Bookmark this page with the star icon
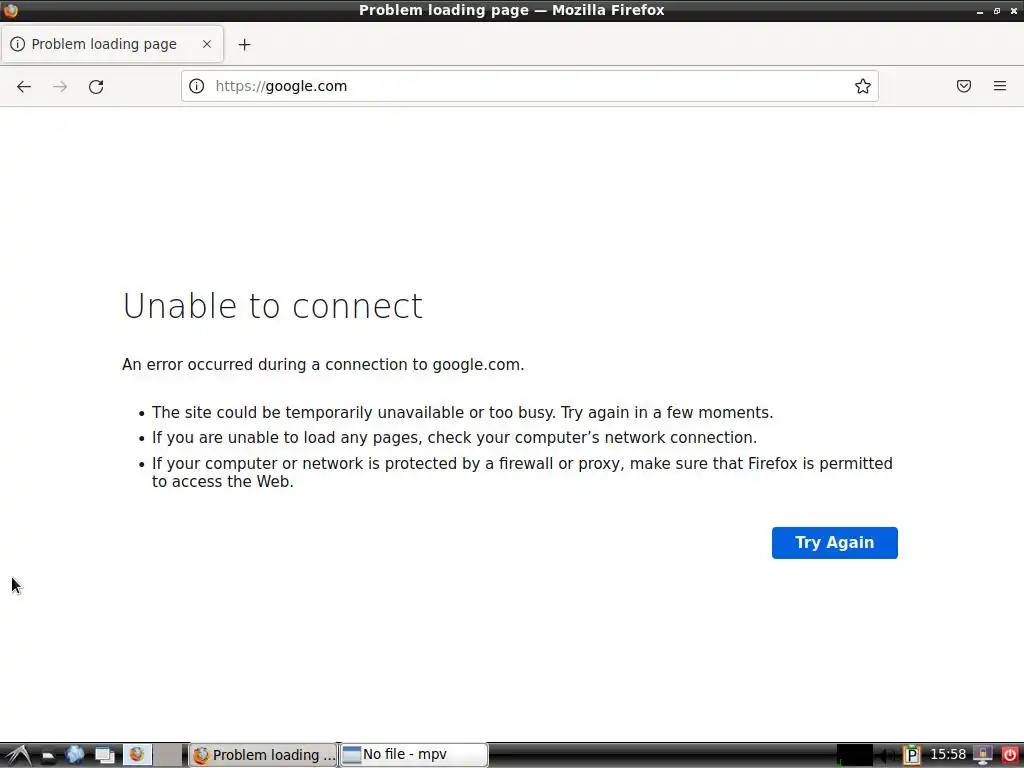Image resolution: width=1024 pixels, height=768 pixels. coord(863,86)
